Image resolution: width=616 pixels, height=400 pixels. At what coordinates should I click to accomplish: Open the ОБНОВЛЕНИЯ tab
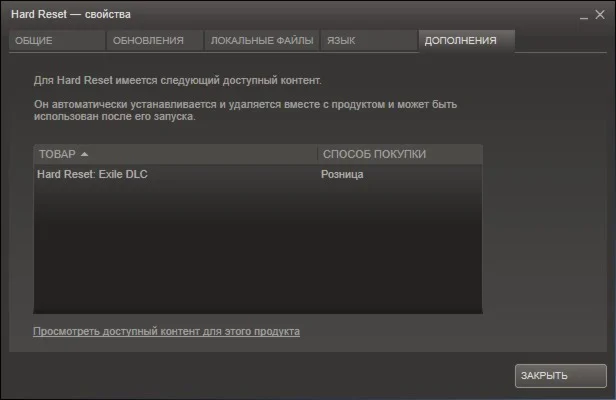click(154, 40)
